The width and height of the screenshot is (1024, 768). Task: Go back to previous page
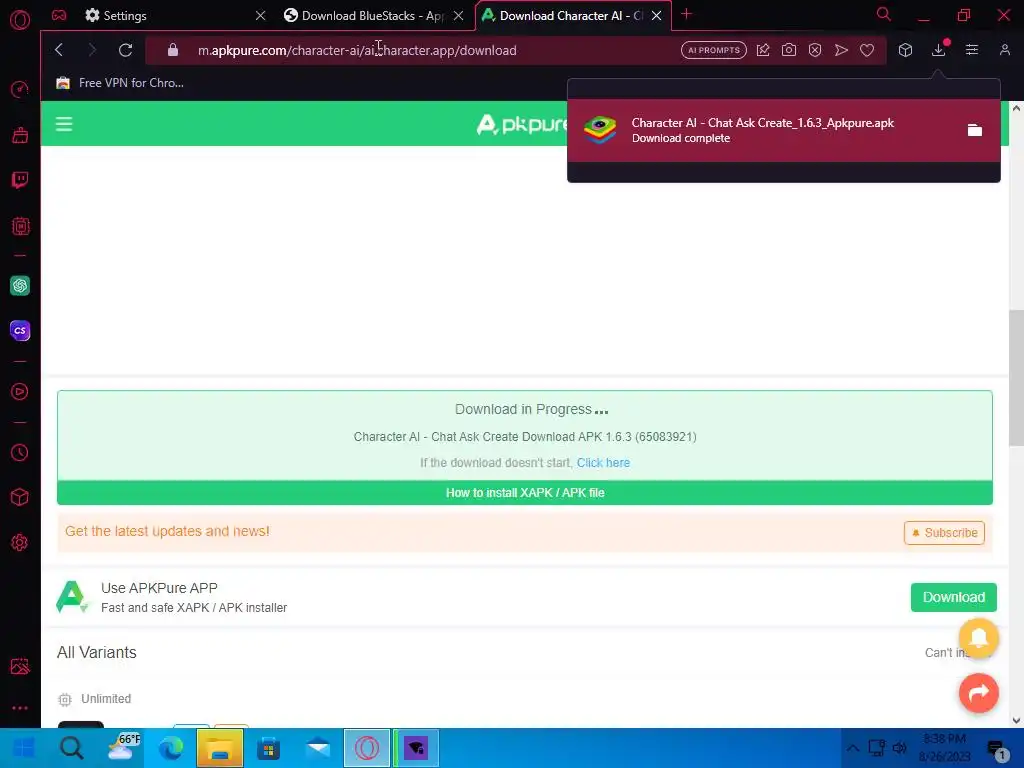click(x=59, y=50)
